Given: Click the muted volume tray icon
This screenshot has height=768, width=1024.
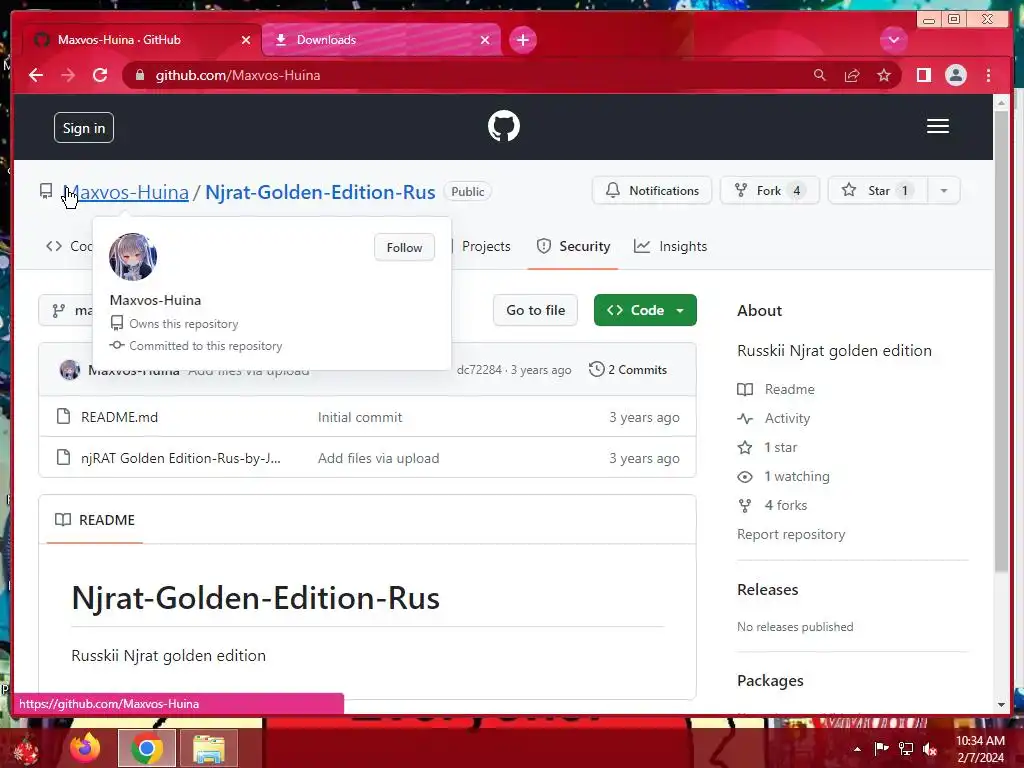Looking at the screenshot, I should [930, 749].
